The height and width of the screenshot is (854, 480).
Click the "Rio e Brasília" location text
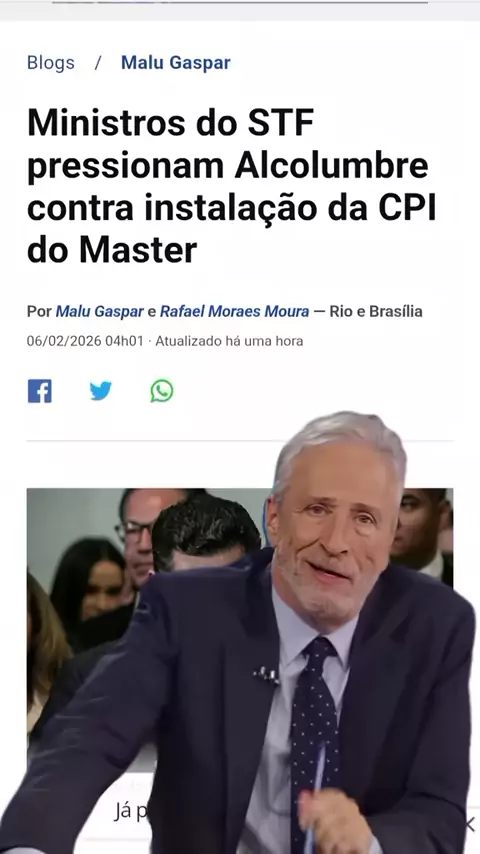pos(376,312)
